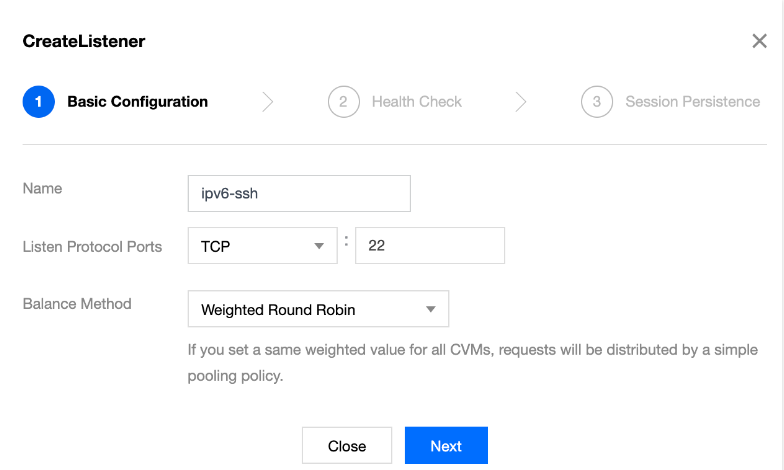Click the step 1 circle icon

tap(38, 102)
